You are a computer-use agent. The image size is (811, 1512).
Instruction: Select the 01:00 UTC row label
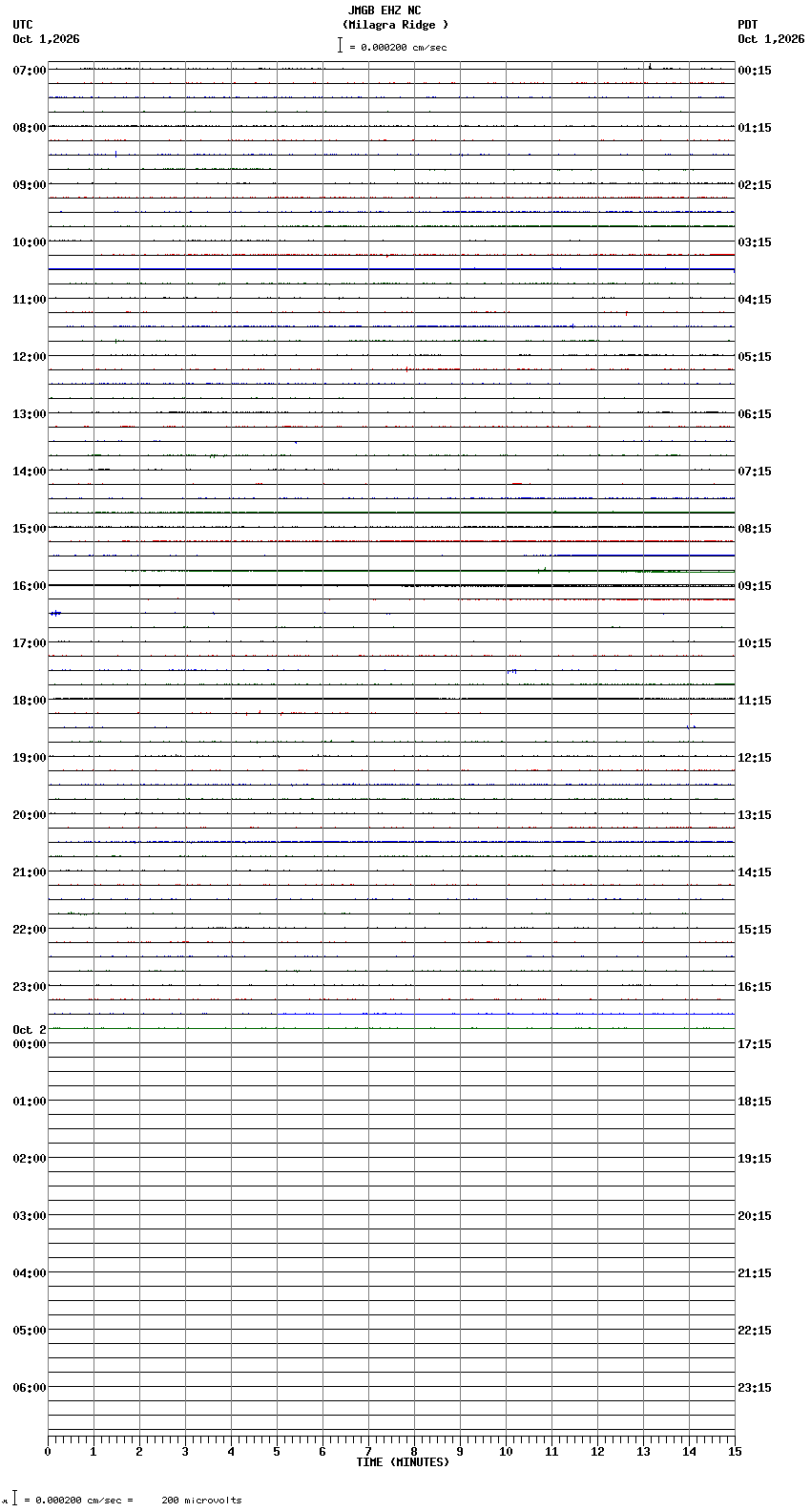click(x=30, y=1102)
